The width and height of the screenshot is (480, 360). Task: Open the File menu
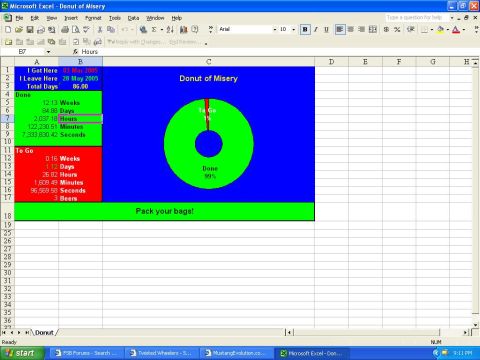click(x=19, y=18)
